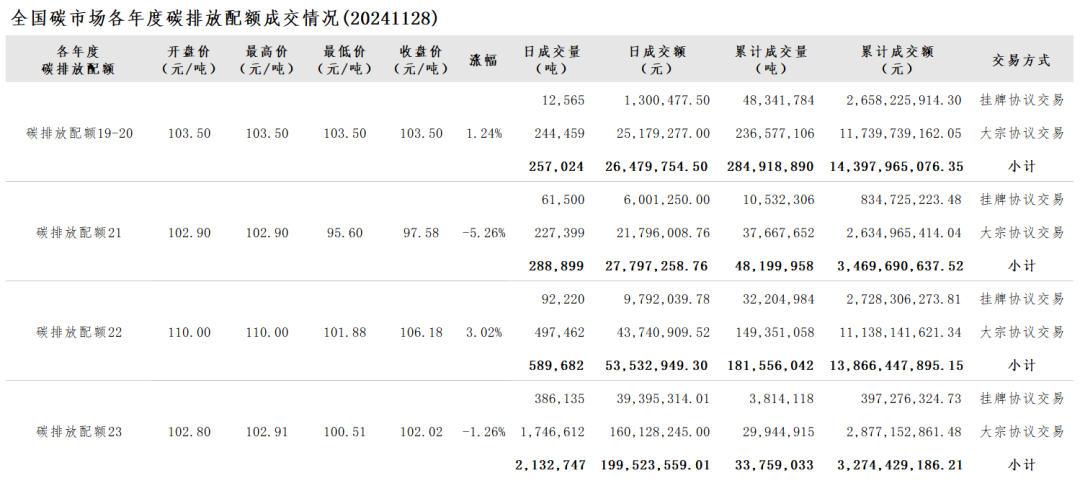Screen dimensions: 1080x486
Task: Select the 最高价 column header
Action: point(267,60)
